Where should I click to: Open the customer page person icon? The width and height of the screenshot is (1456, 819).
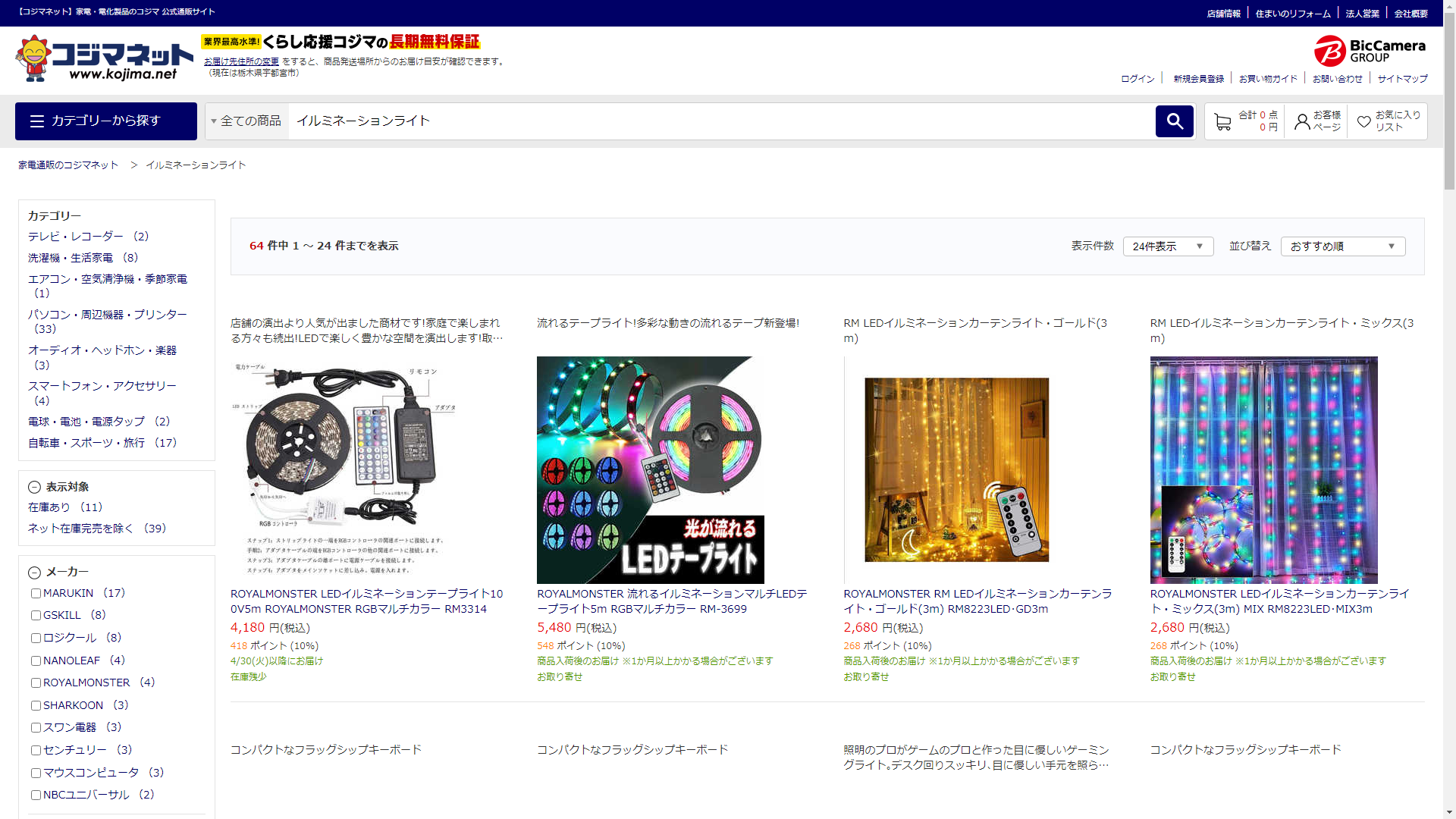click(1302, 121)
